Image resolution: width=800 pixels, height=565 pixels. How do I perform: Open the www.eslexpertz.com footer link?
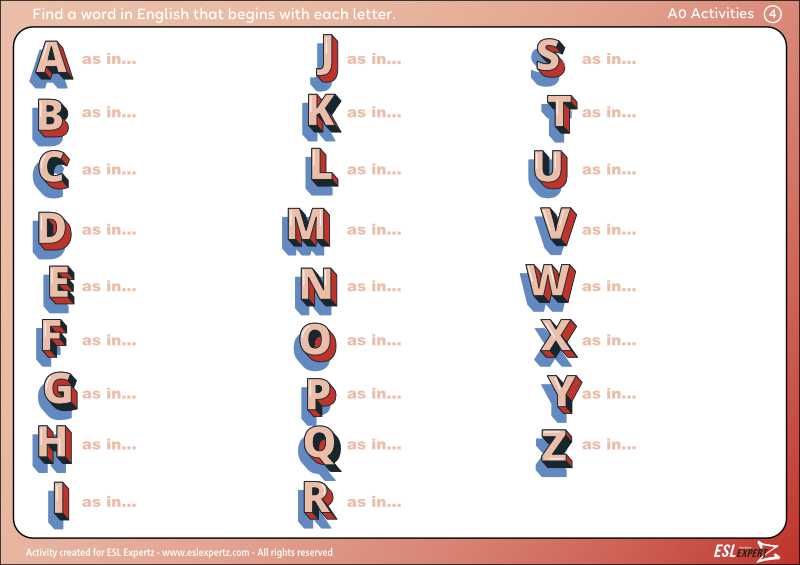206,552
